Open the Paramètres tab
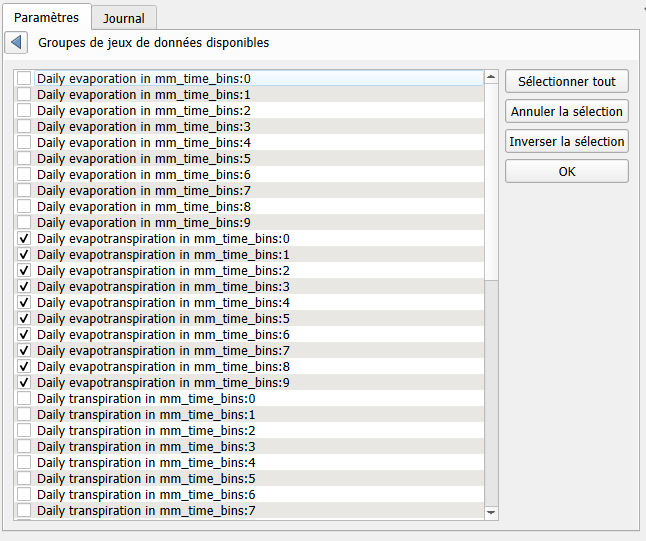The image size is (646, 541). pos(46,17)
